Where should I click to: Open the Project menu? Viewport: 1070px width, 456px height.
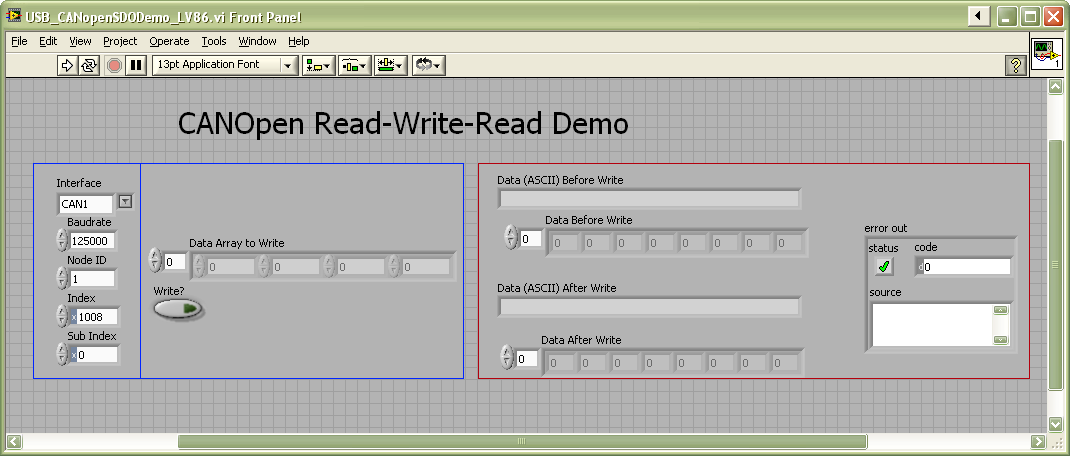pos(120,41)
